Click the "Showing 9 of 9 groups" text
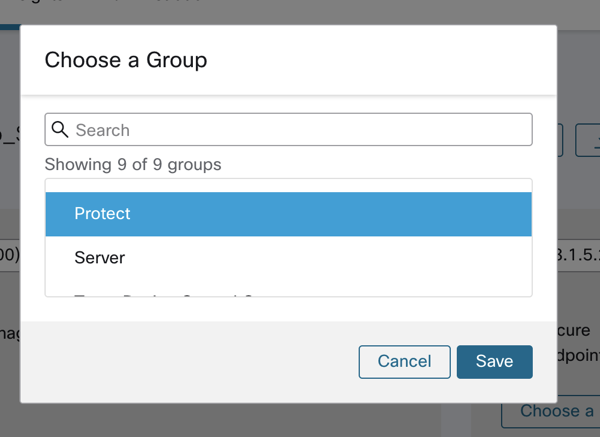Image resolution: width=600 pixels, height=437 pixels. [x=133, y=164]
